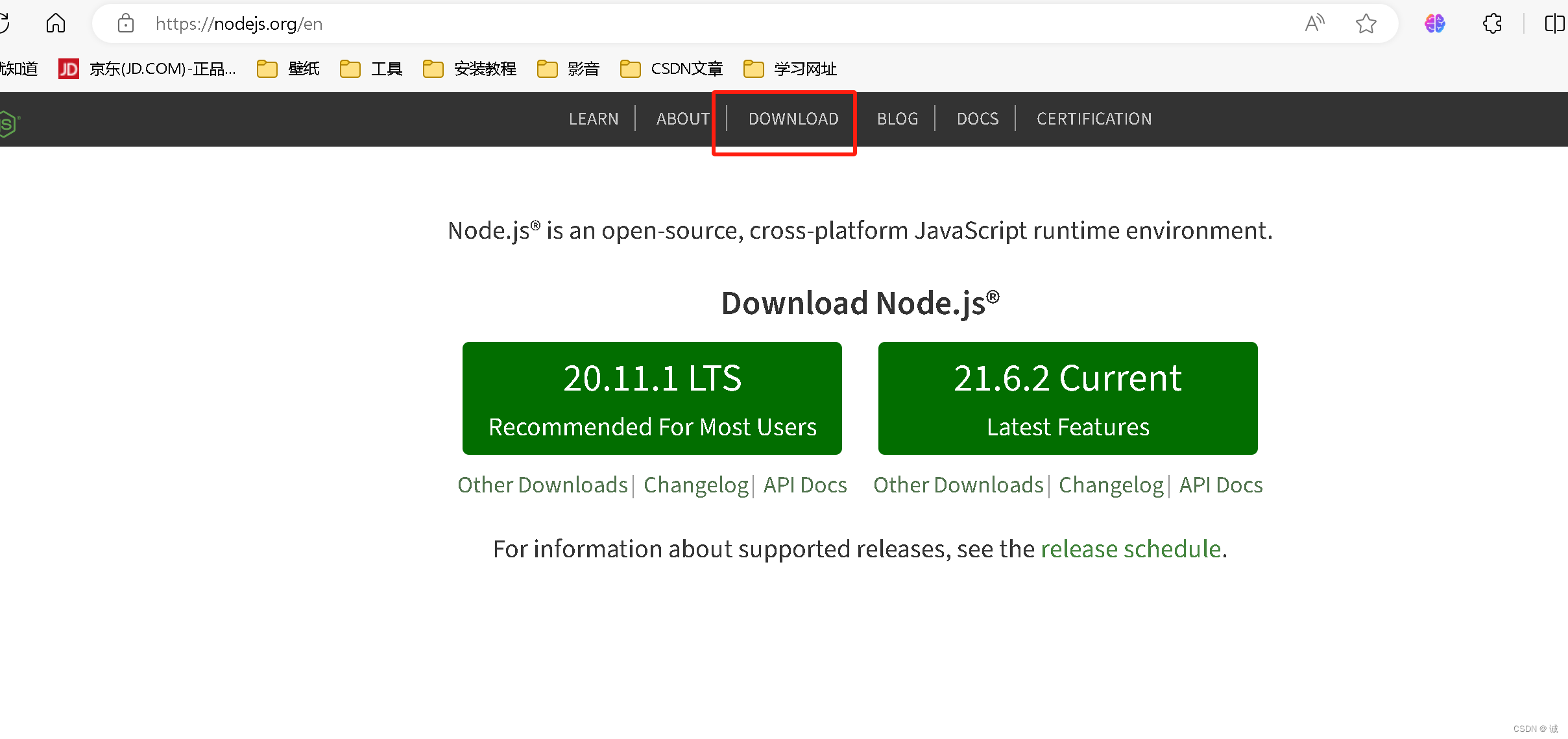Add page to favorites with star icon
Image resolution: width=1568 pixels, height=739 pixels.
[1366, 24]
